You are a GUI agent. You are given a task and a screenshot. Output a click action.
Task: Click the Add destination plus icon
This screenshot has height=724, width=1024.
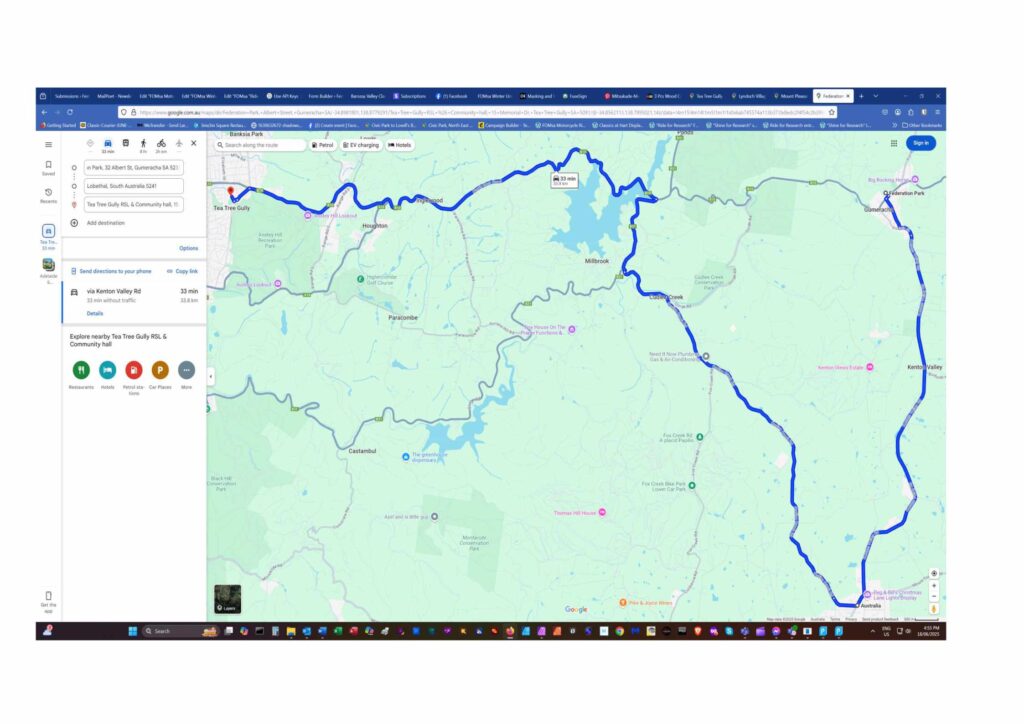[x=74, y=223]
